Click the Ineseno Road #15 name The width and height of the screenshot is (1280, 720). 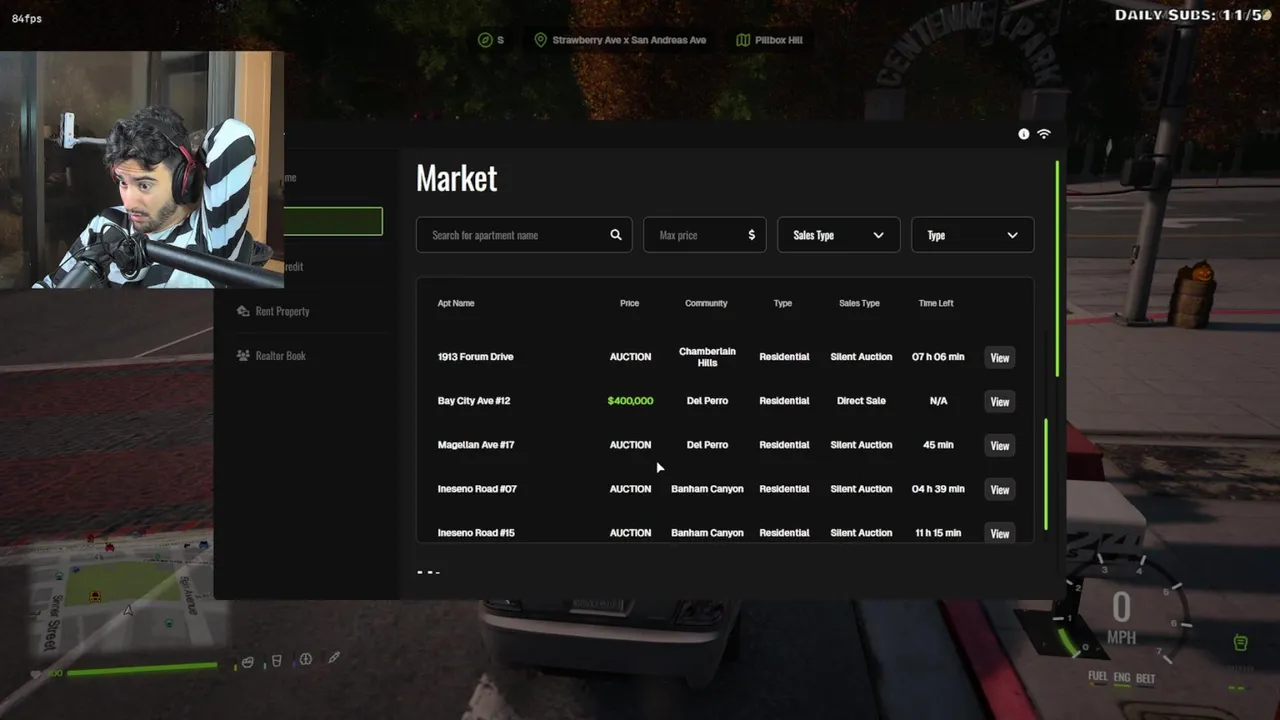(x=476, y=533)
